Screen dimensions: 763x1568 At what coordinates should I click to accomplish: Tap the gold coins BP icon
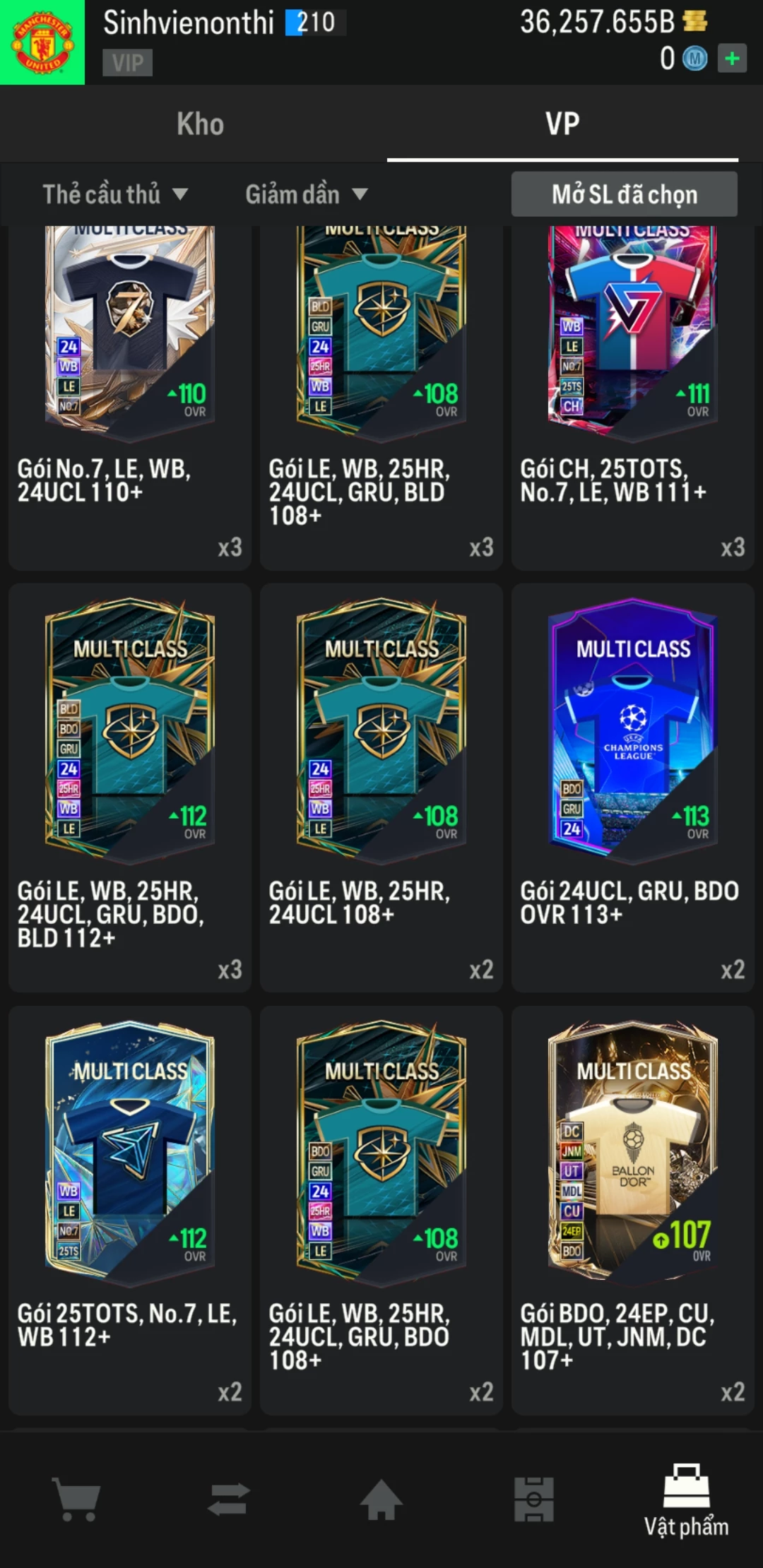(x=695, y=21)
